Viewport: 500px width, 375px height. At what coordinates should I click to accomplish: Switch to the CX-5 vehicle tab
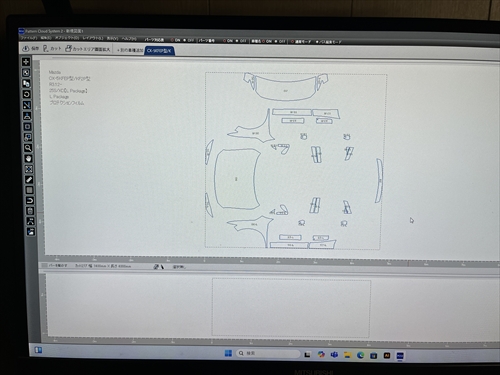159,51
